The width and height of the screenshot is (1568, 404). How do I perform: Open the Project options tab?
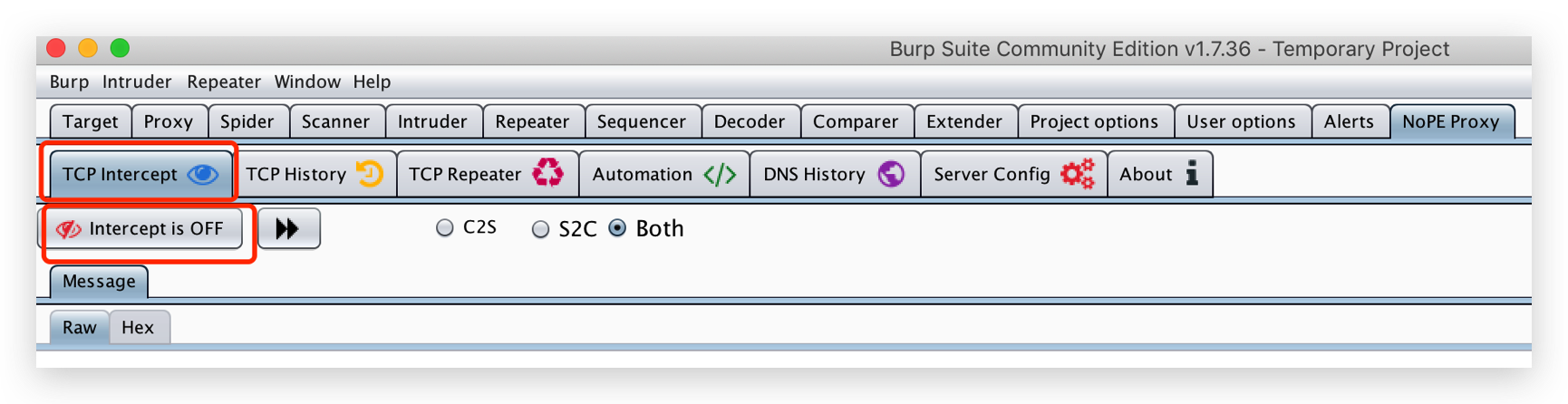tap(1094, 121)
